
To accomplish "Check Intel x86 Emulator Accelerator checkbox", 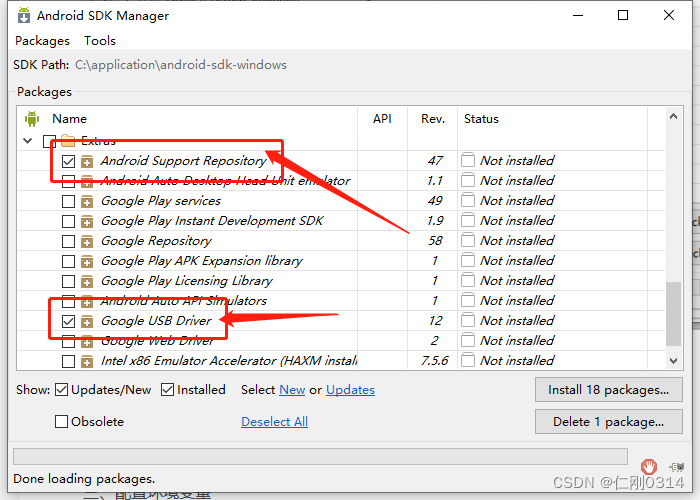I will (x=68, y=361).
